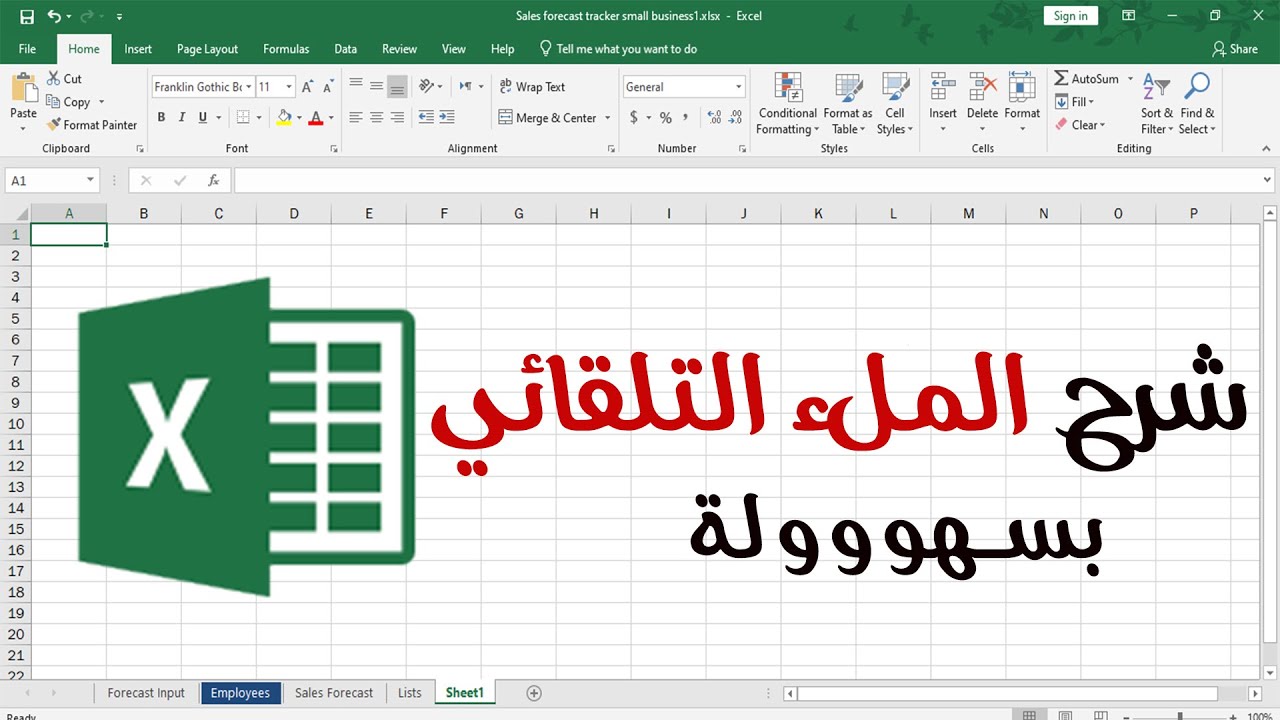Activate the Format Painter brush

tap(54, 125)
